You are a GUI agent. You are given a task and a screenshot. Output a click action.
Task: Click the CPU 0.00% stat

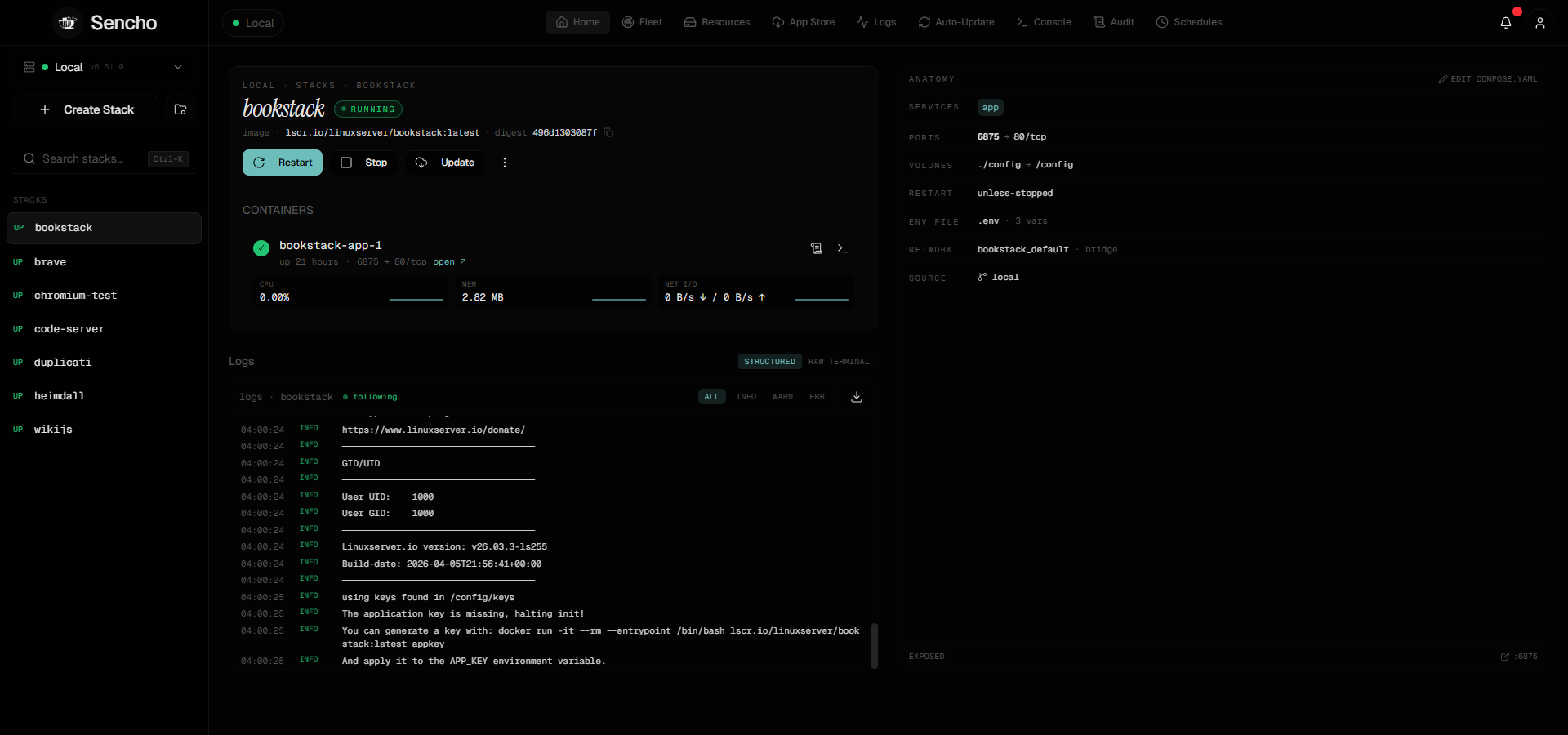point(351,292)
